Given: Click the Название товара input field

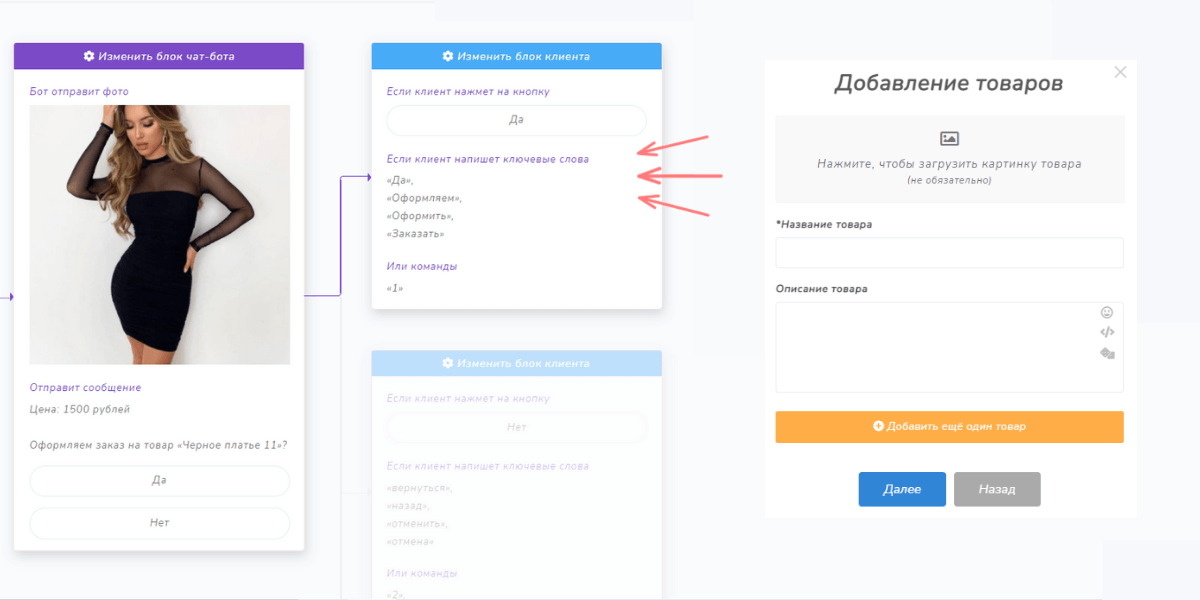Looking at the screenshot, I should click(x=948, y=252).
